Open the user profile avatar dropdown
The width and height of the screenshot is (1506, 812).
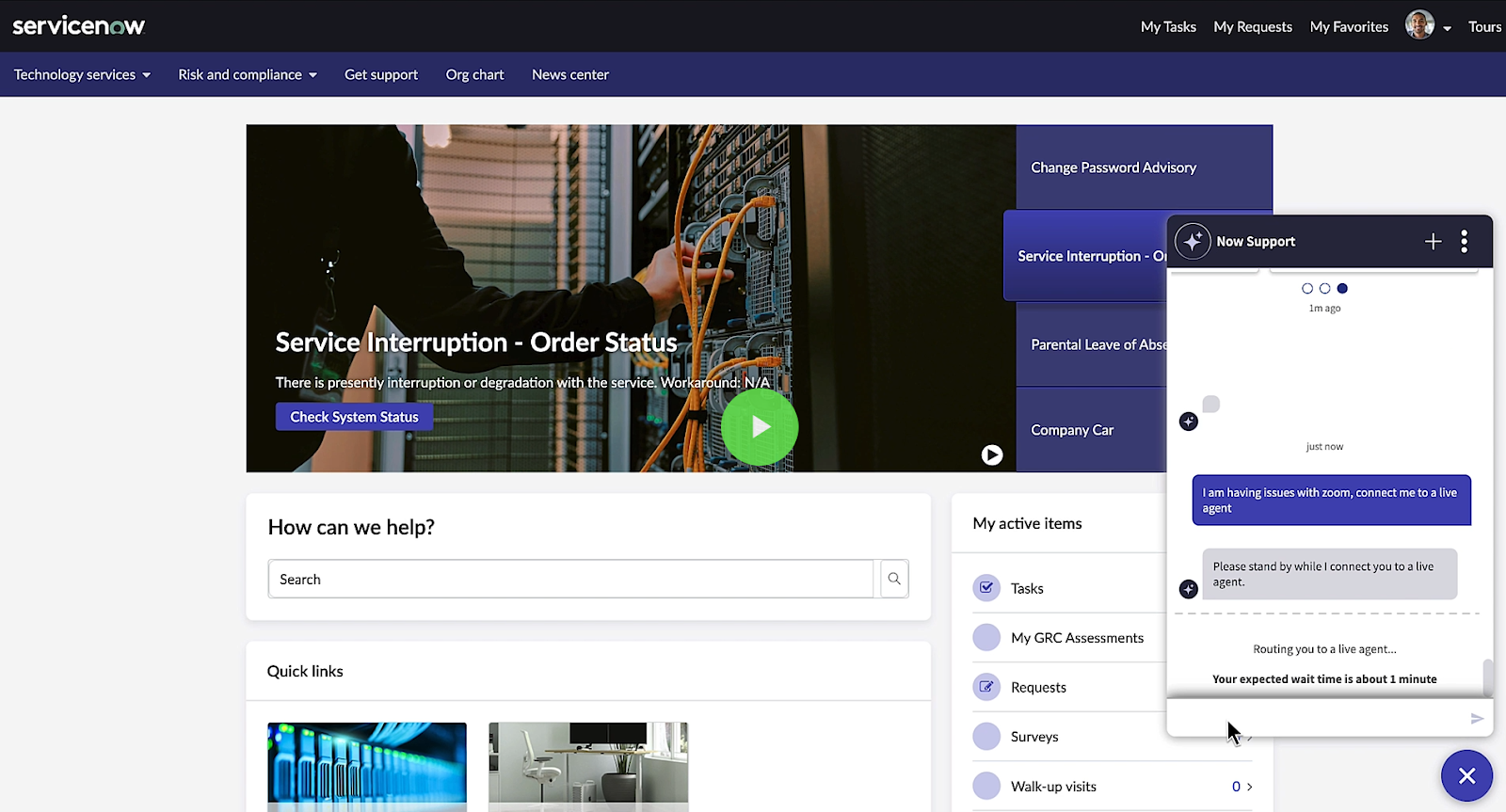(1427, 26)
